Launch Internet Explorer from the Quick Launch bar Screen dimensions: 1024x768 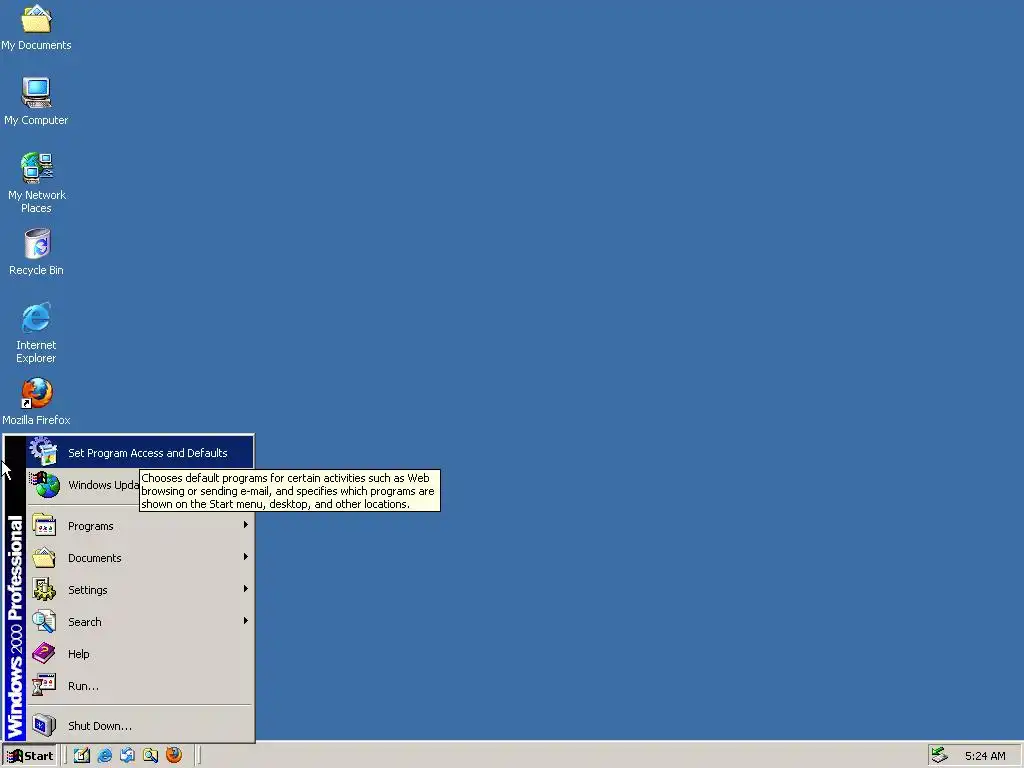pyautogui.click(x=104, y=756)
